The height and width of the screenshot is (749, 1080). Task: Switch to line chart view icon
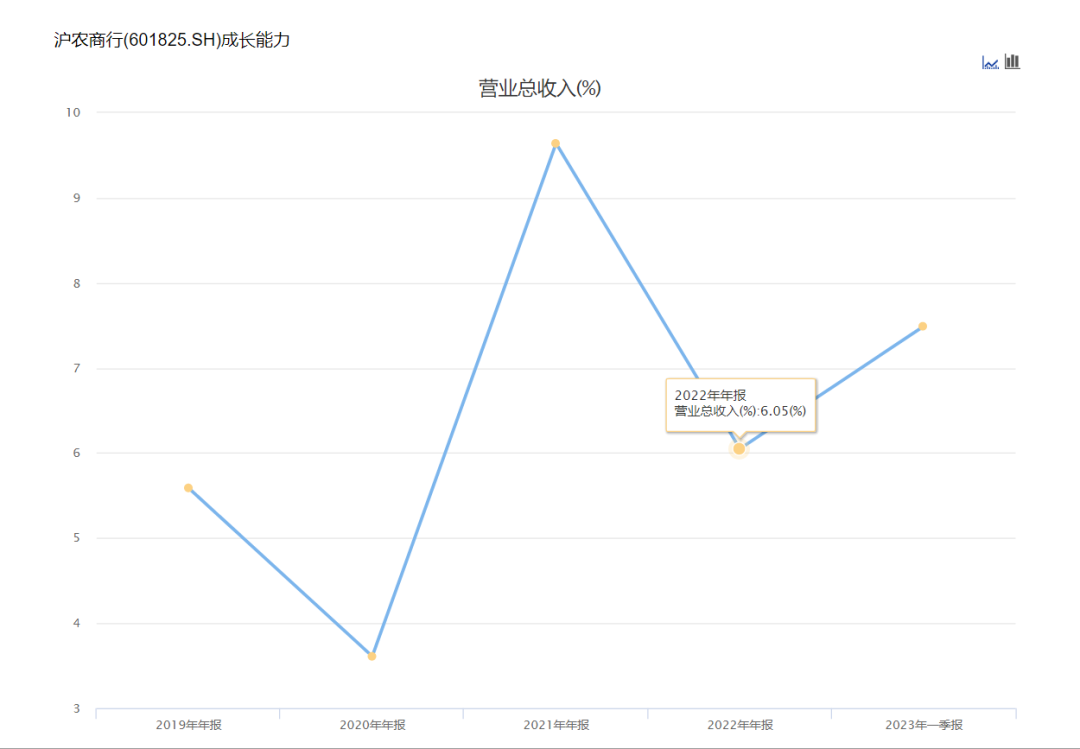990,63
